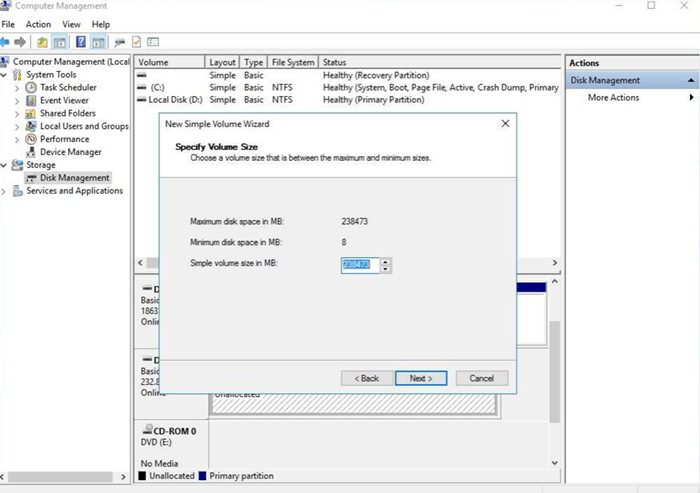
Task: Click the Simple volume size field
Action: tap(359, 265)
